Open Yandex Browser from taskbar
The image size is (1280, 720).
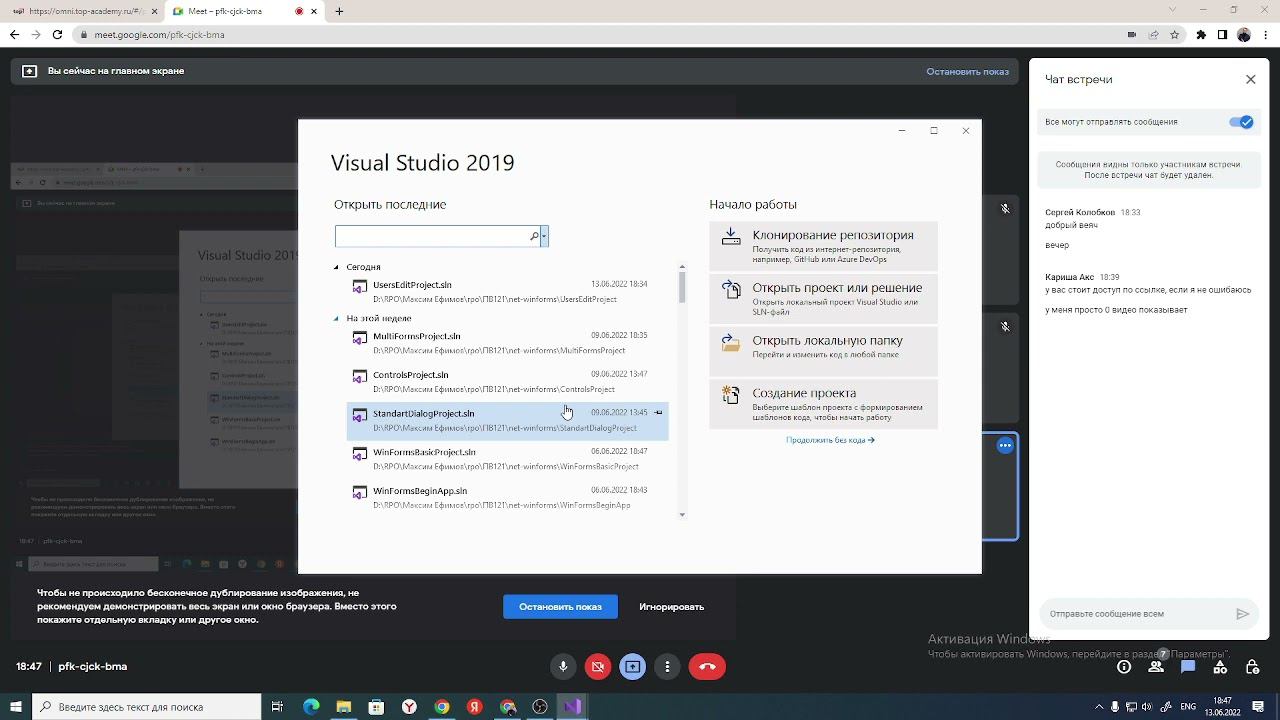[409, 707]
